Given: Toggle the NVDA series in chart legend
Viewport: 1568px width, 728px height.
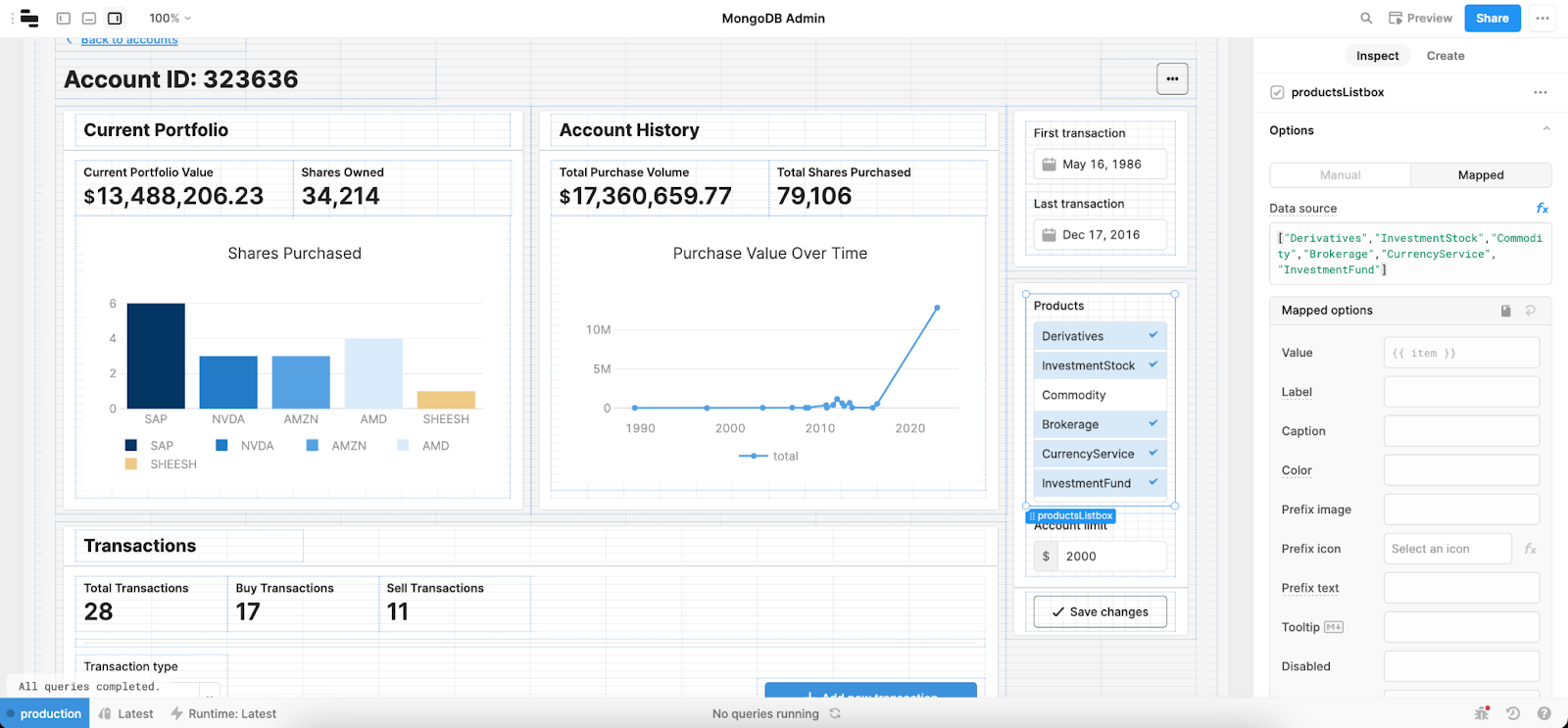Looking at the screenshot, I should pyautogui.click(x=245, y=446).
